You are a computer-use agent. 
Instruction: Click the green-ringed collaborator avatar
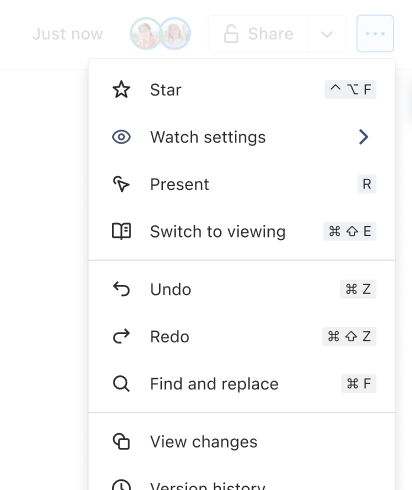(146, 34)
